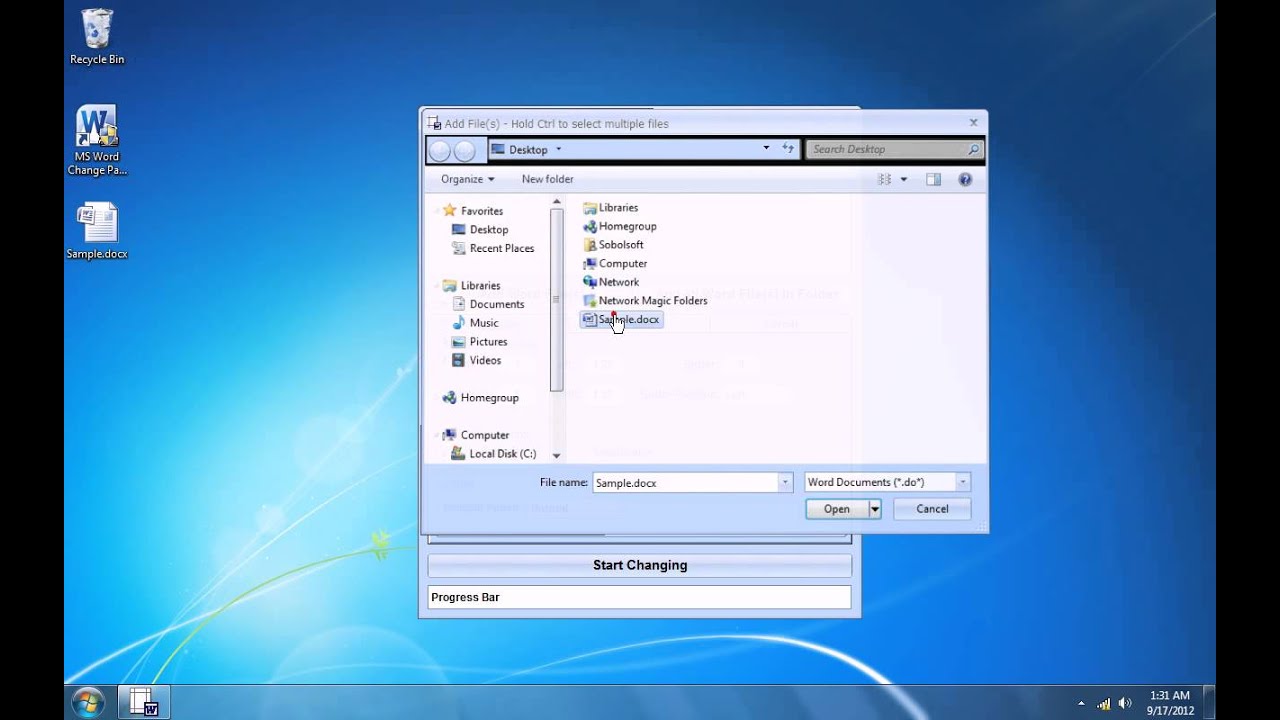Screen dimensions: 1280x720
Task: Click the network signal tray icon
Action: pyautogui.click(x=1104, y=703)
